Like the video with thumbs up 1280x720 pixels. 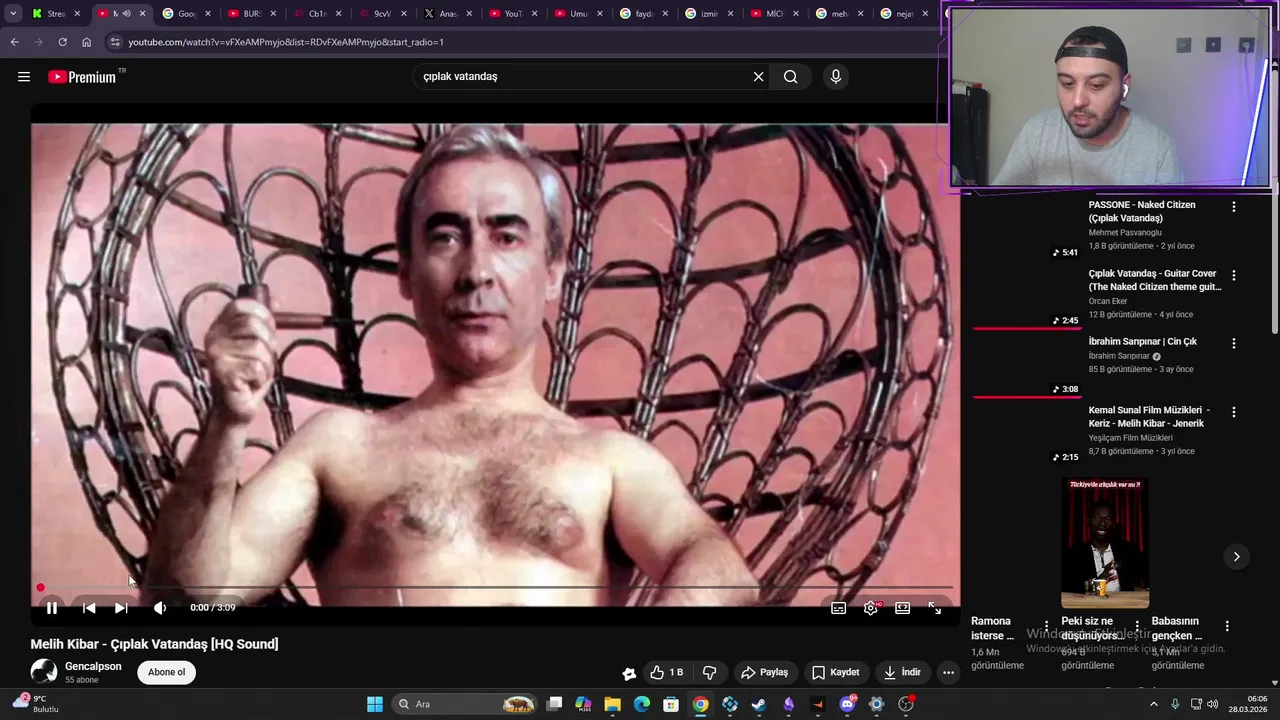click(666, 672)
